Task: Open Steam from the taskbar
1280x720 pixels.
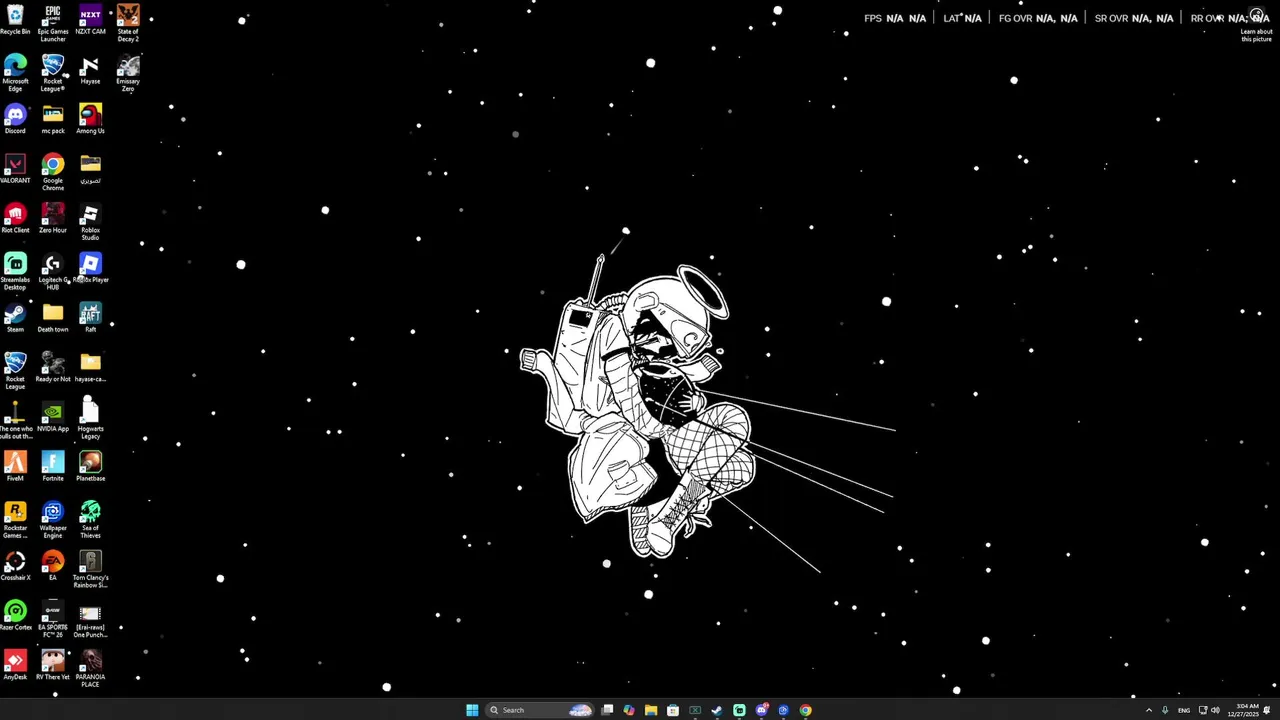Action: [717, 710]
